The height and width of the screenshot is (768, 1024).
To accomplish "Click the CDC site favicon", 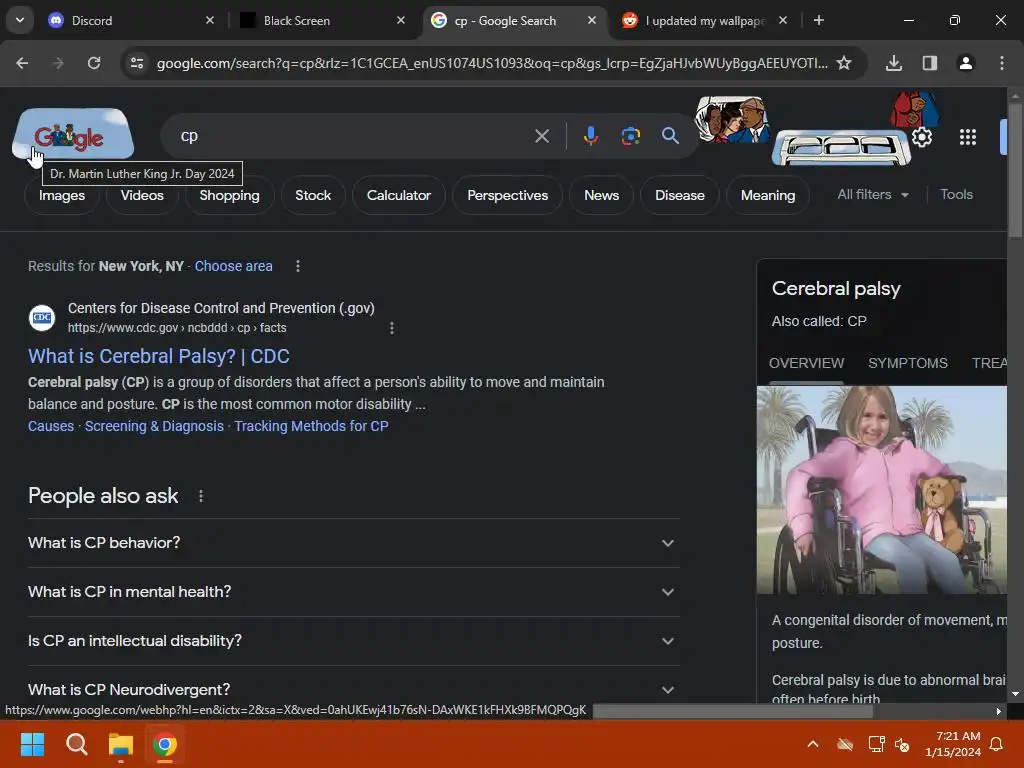I will point(42,317).
